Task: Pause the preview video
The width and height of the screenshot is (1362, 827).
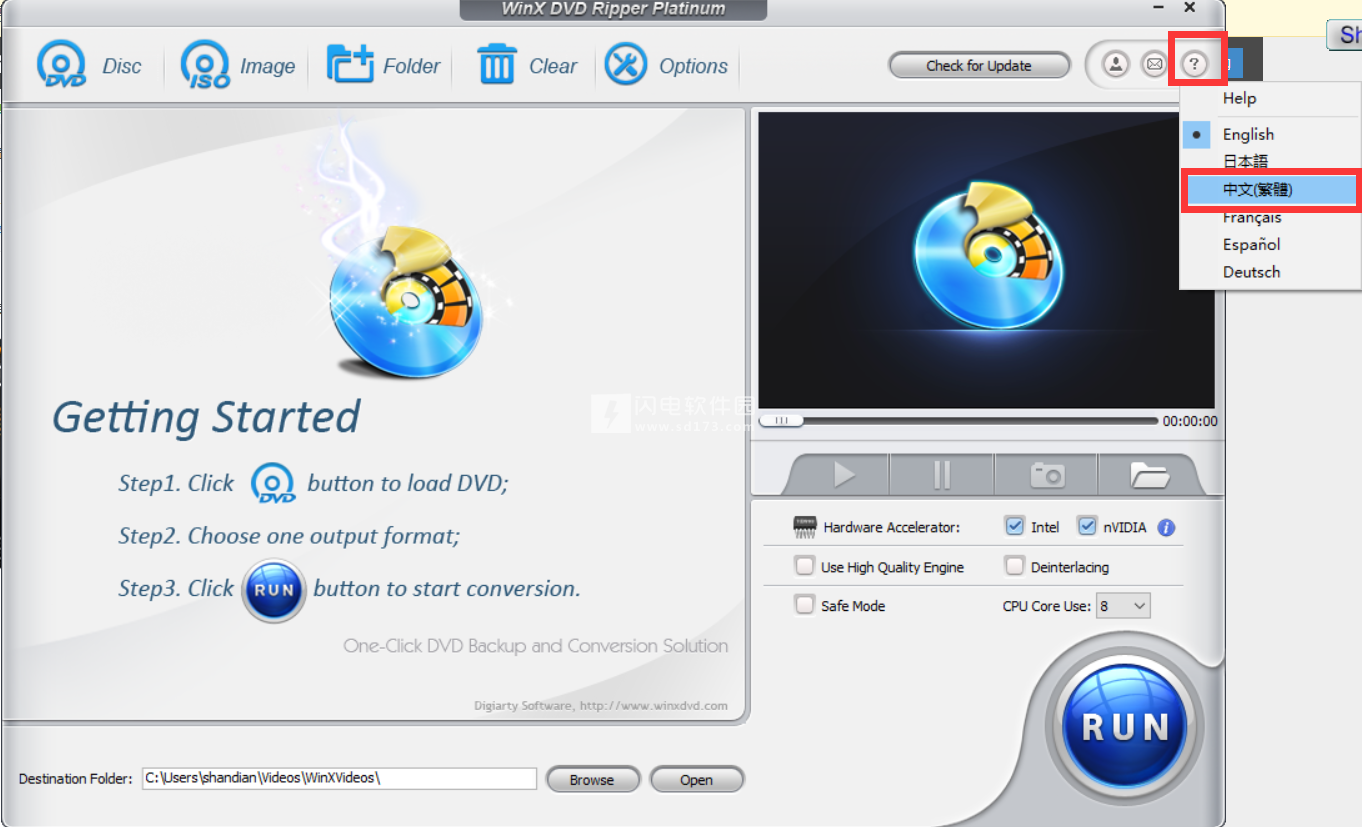Action: [942, 475]
